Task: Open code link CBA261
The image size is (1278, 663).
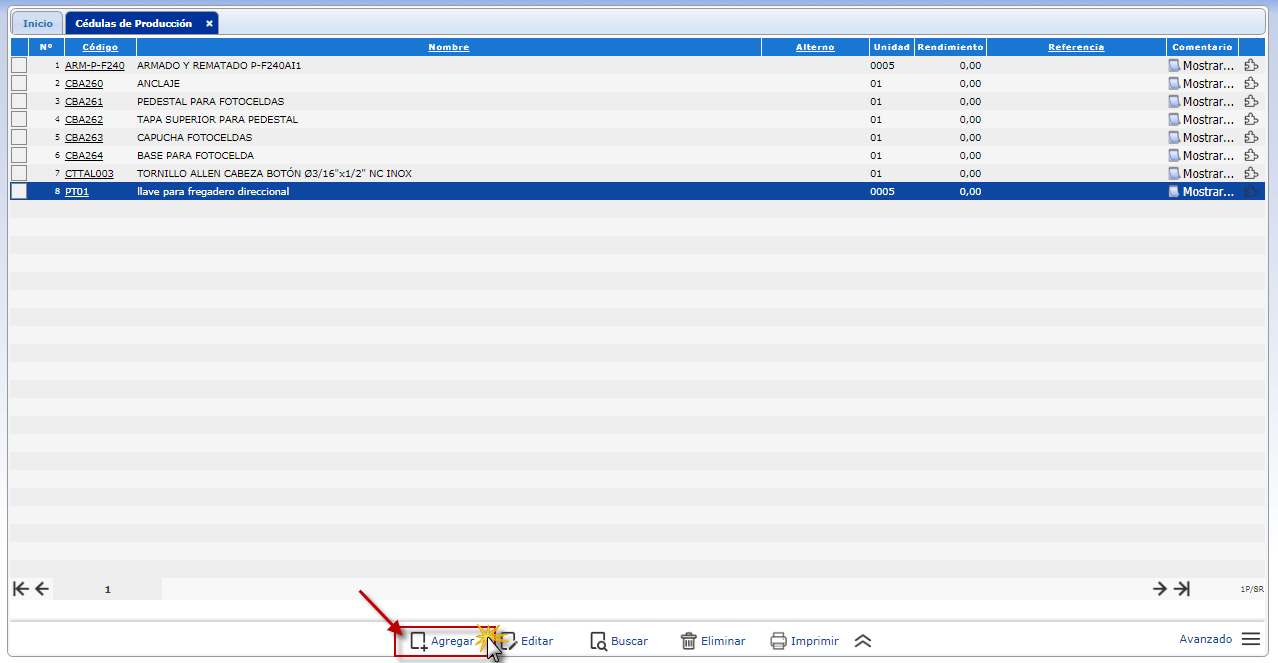Action: 84,101
